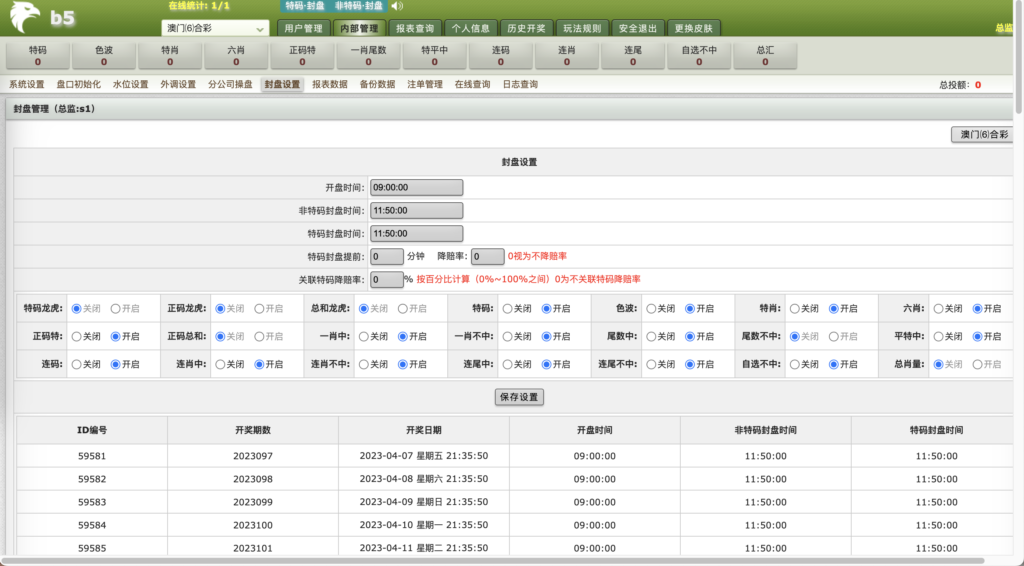Click the 特码 bet category button

[x=37, y=55]
